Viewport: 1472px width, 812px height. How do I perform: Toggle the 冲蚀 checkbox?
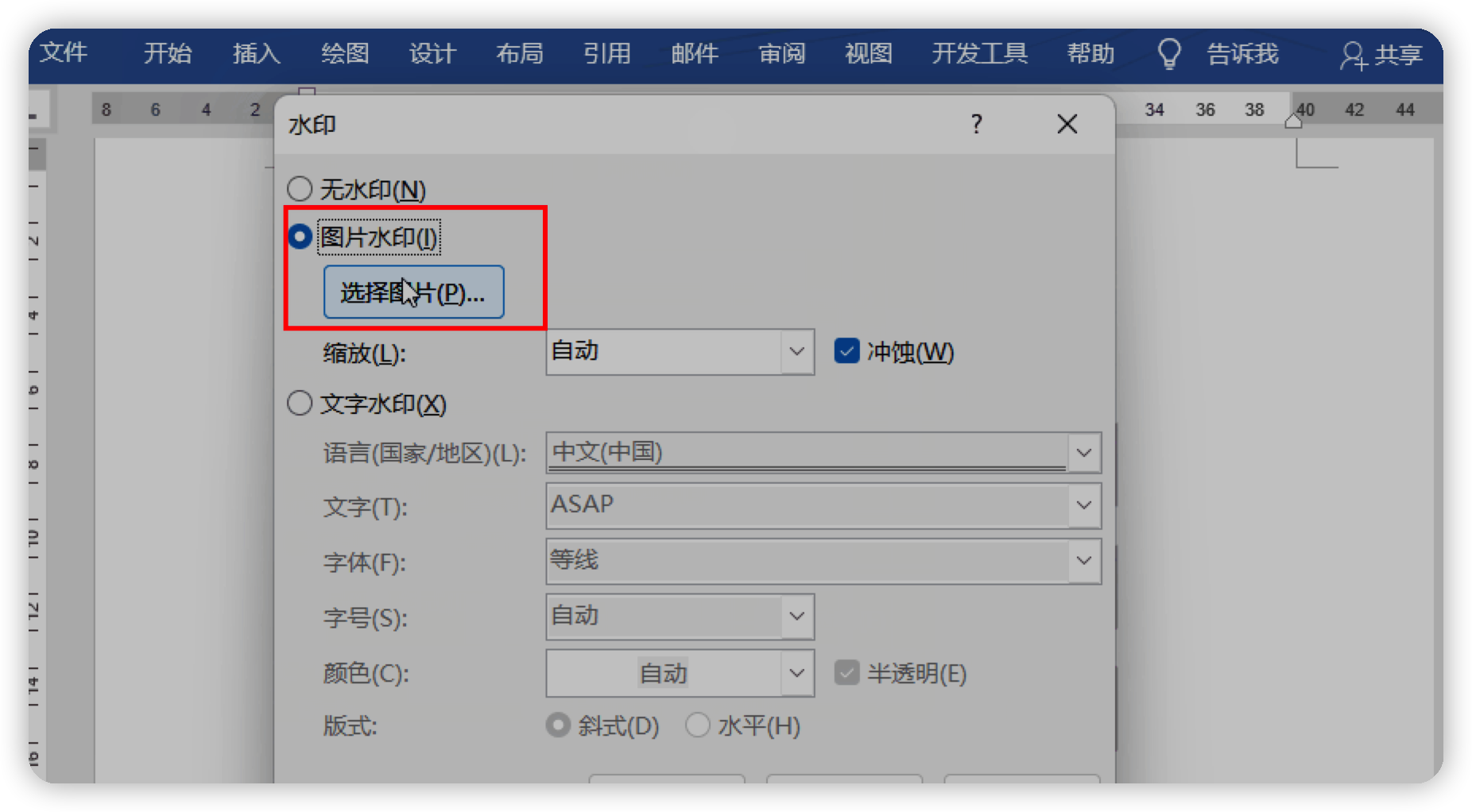[x=846, y=350]
